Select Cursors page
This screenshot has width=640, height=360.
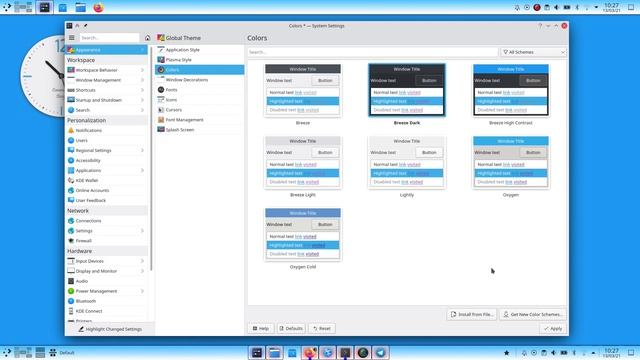tap(200, 110)
